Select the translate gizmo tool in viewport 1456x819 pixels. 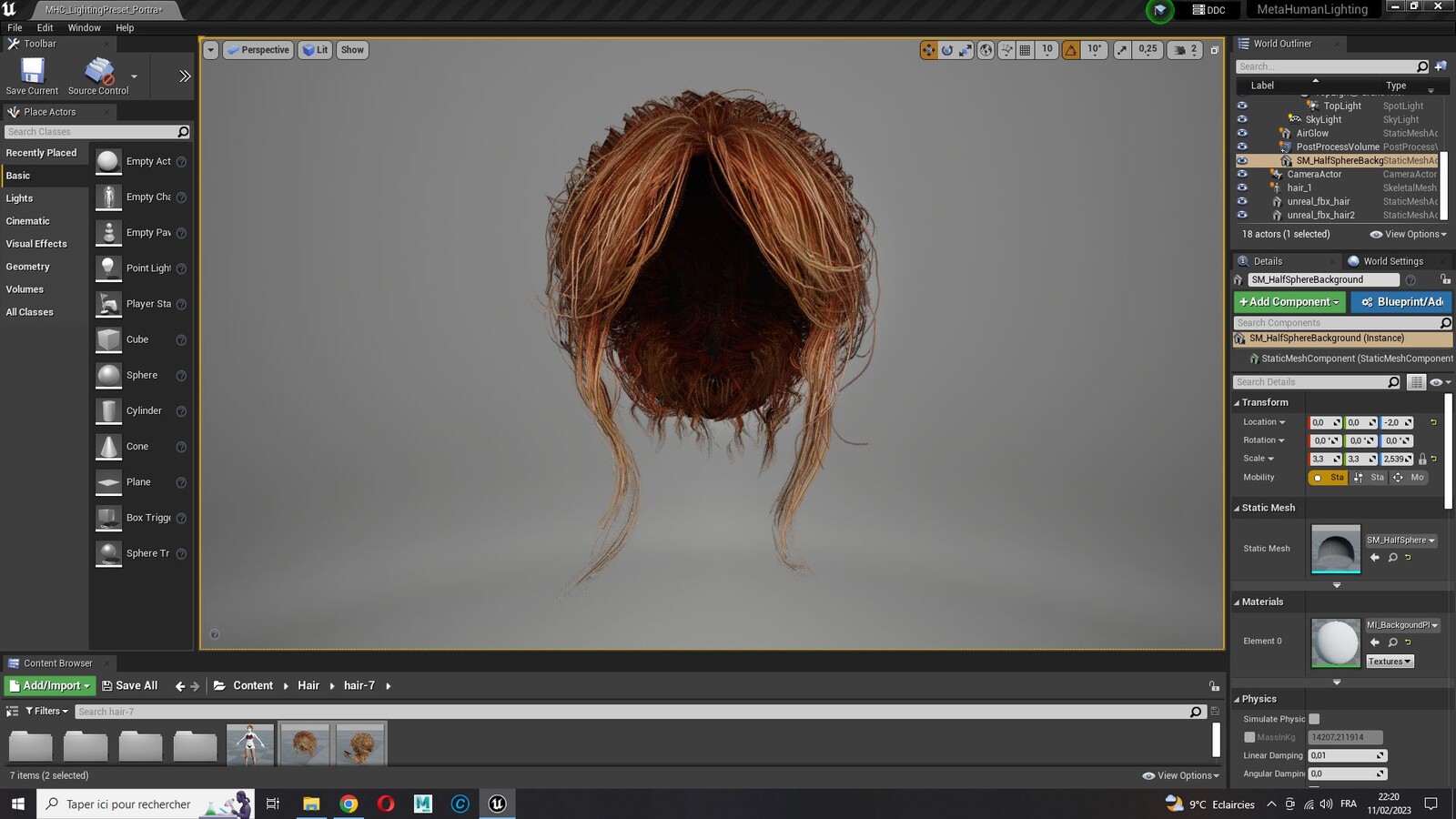click(928, 50)
